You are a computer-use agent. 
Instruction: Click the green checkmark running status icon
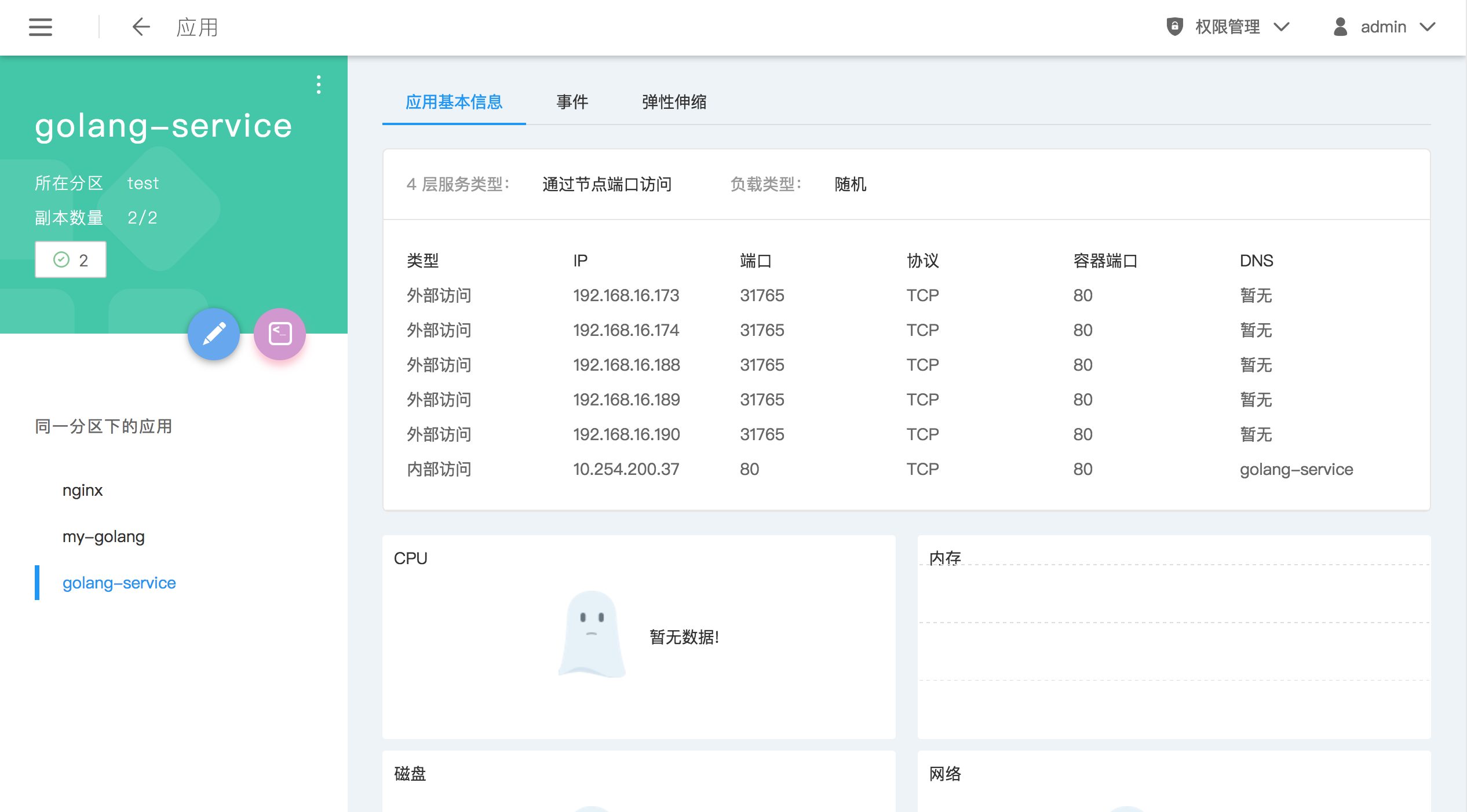coord(61,259)
